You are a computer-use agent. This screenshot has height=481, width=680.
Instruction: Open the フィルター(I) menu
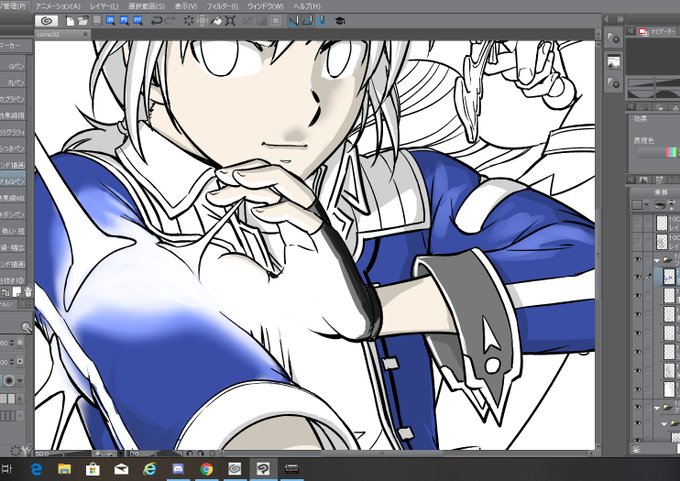[222, 6]
